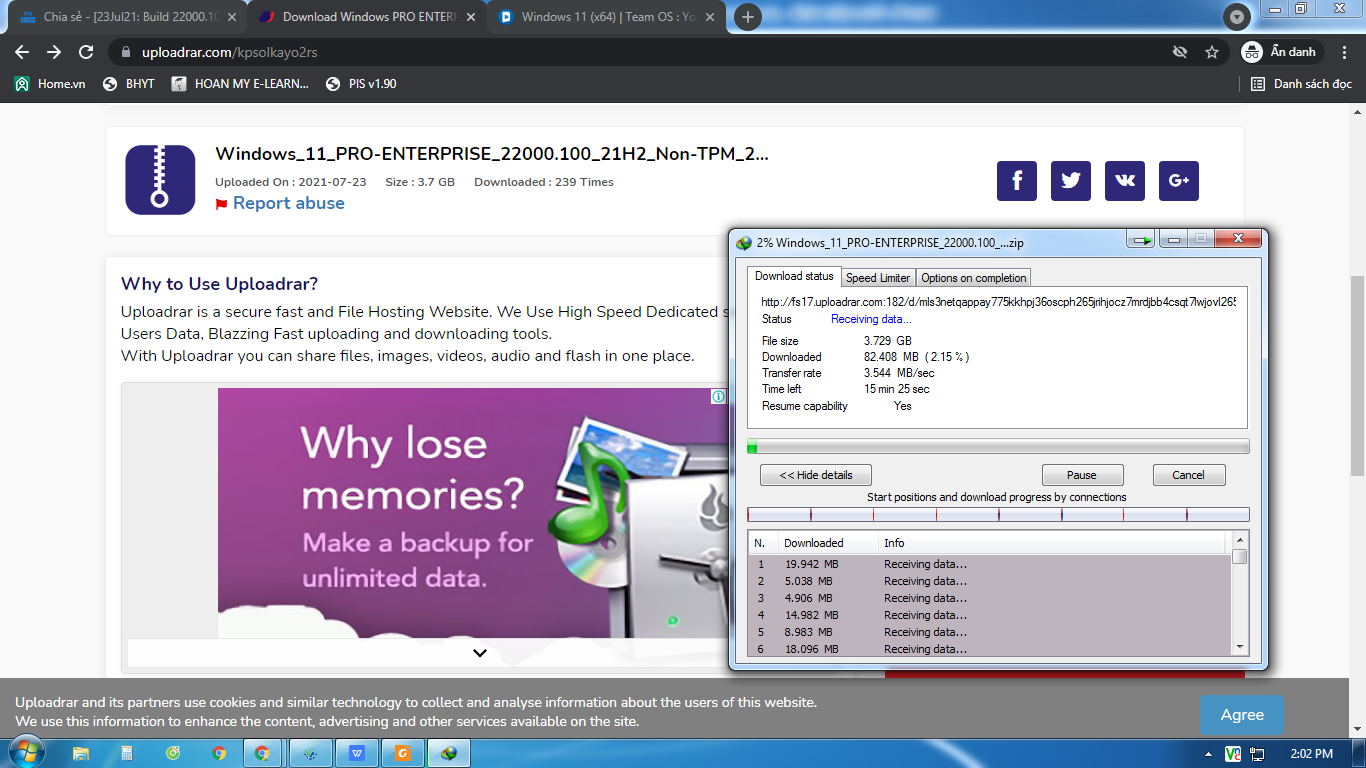This screenshot has width=1366, height=768.
Task: Click the 'Why lose memories?' ad banner
Action: [473, 513]
